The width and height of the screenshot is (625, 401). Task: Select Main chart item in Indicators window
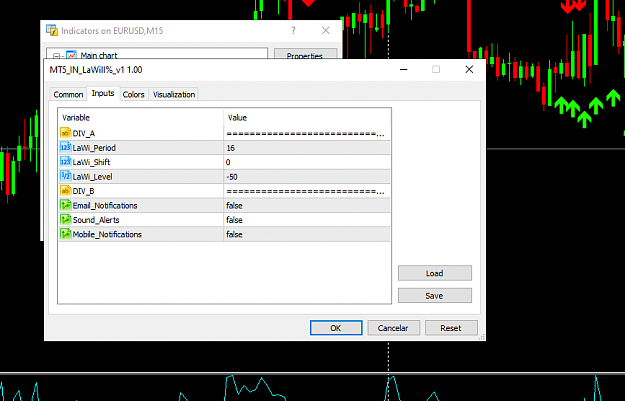[99, 55]
